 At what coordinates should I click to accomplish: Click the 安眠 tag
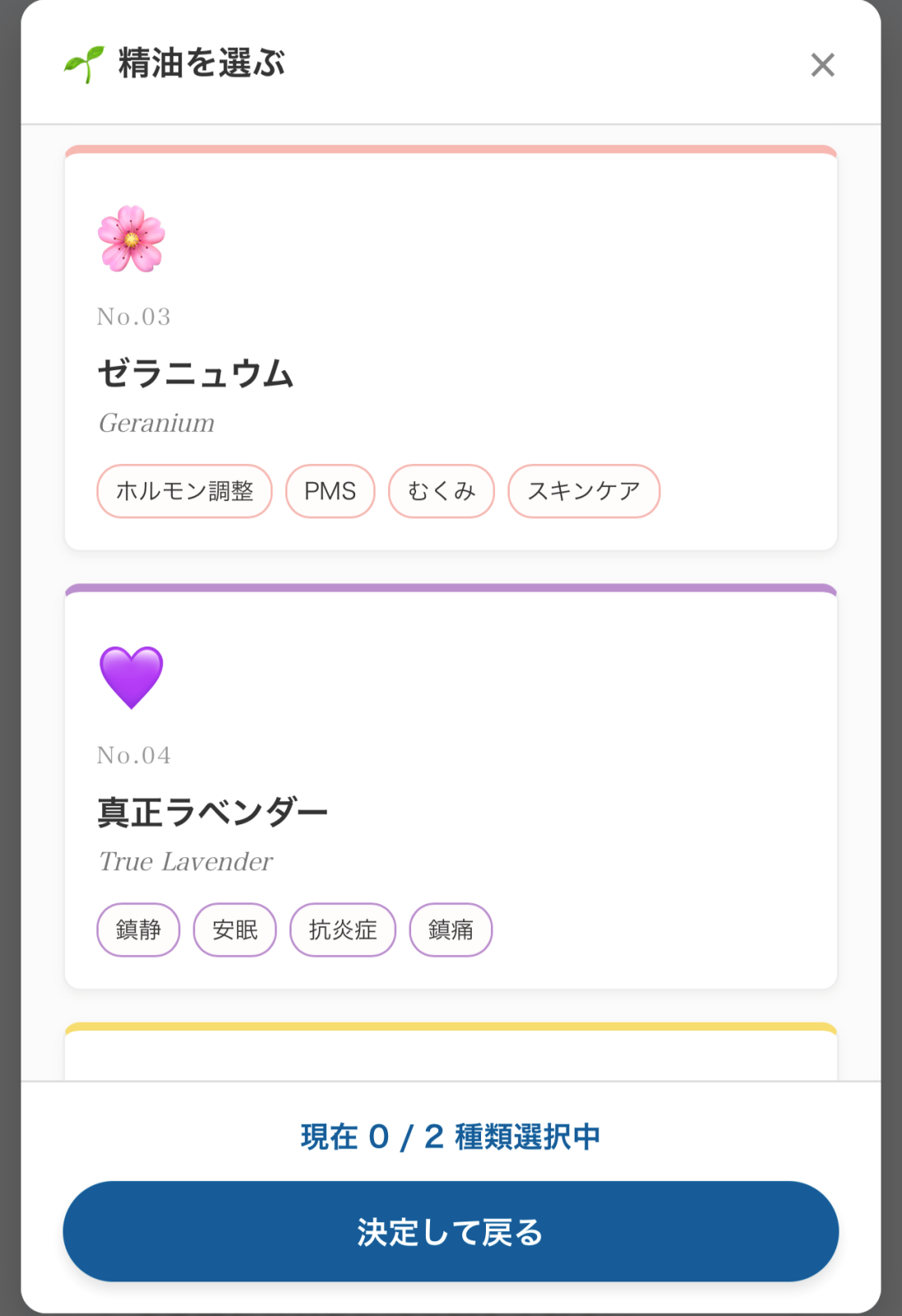235,929
